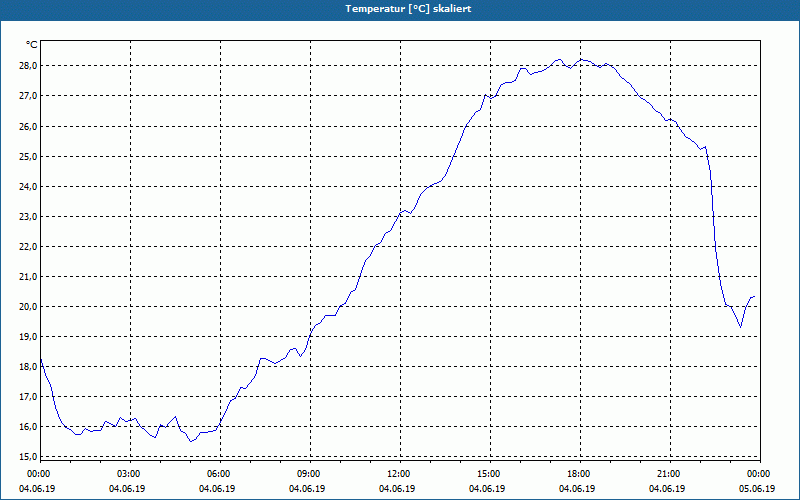Select the 25,0 y-axis value
800x500 pixels.
(29, 156)
